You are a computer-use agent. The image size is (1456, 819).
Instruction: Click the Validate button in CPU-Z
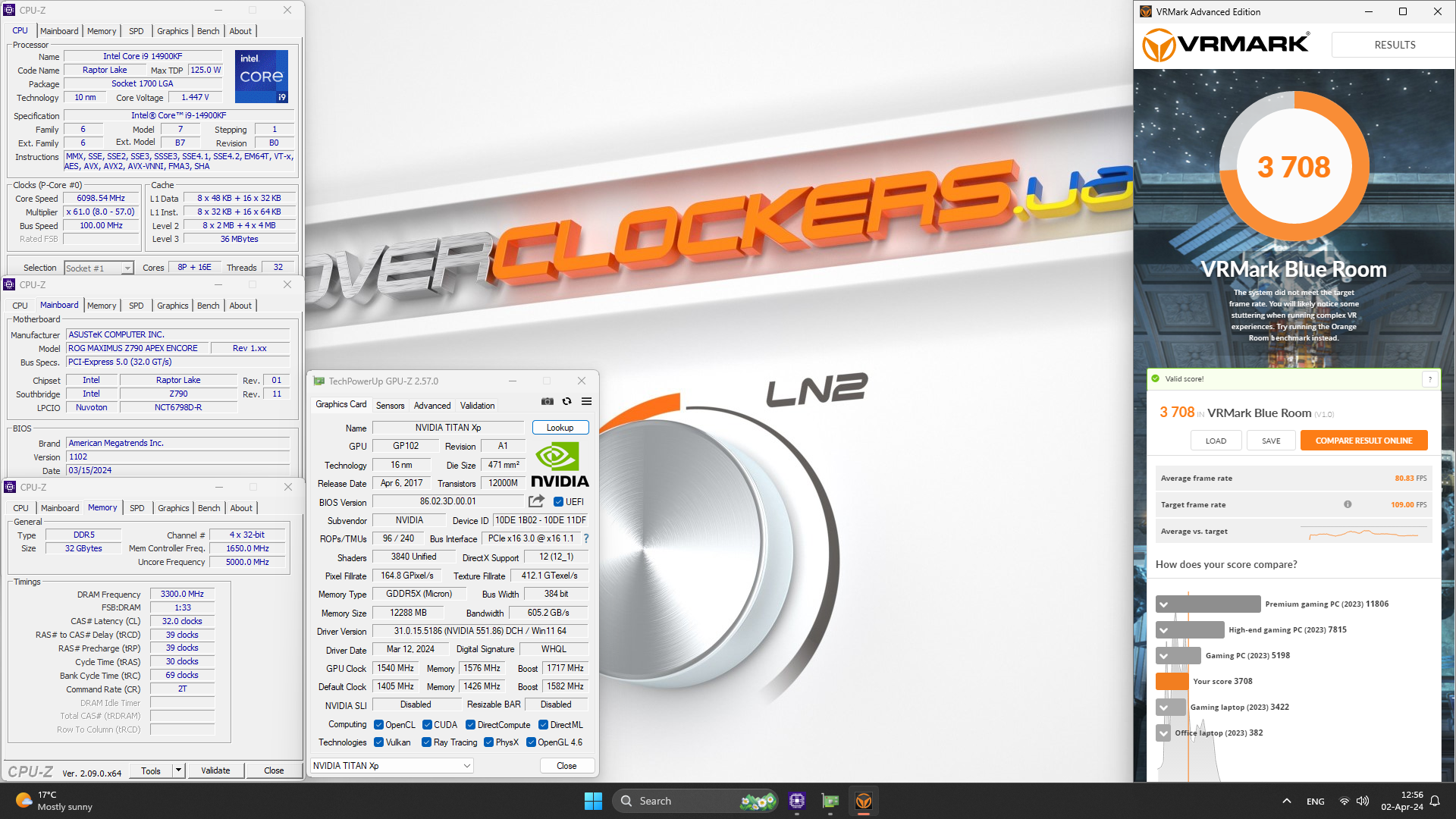215,770
